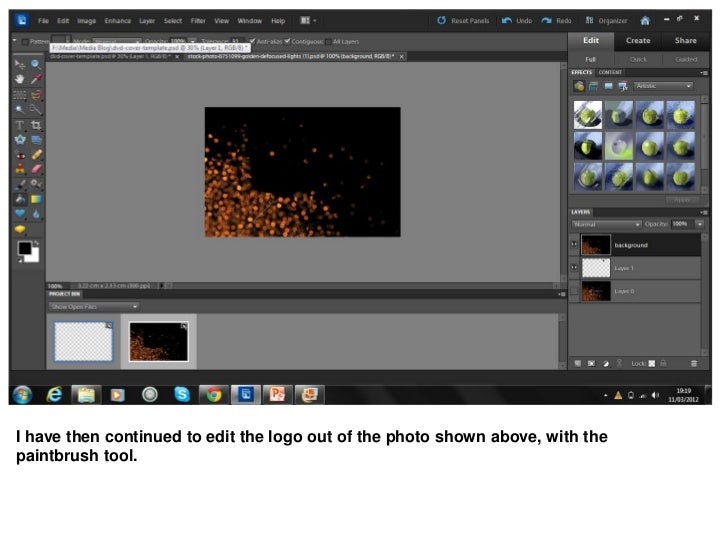Select the Clone Stamp tool
The image size is (728, 546).
(x=20, y=169)
